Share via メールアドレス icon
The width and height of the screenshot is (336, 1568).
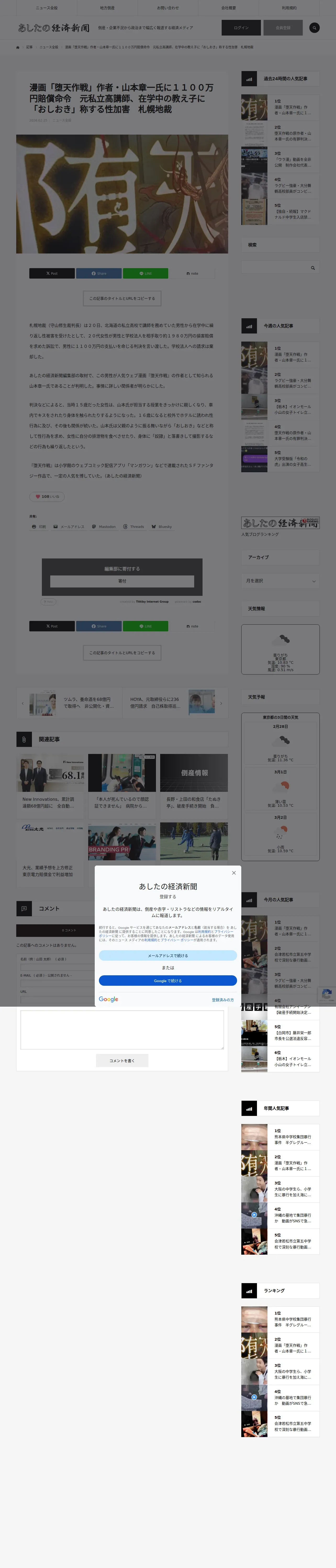point(69,527)
